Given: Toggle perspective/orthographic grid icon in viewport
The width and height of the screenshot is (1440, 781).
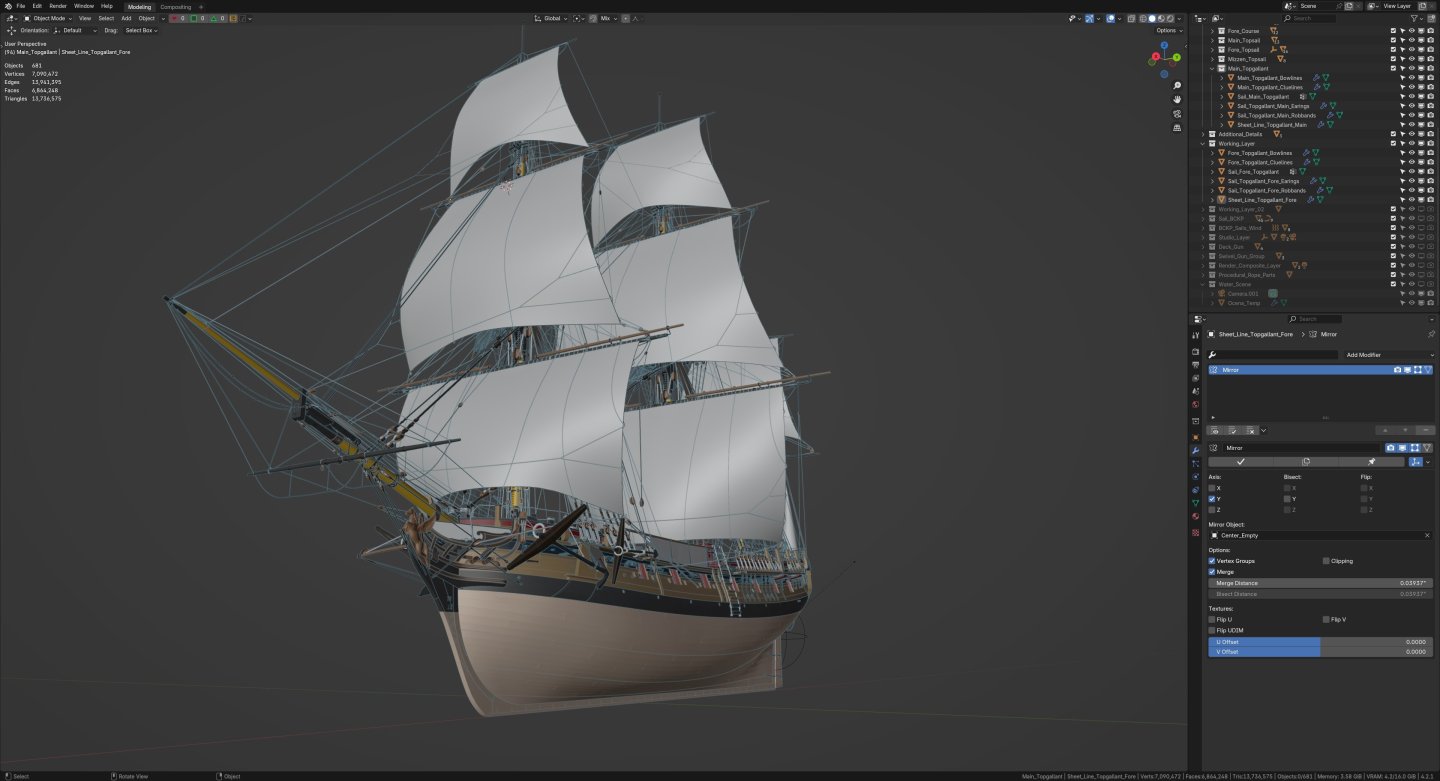Looking at the screenshot, I should (1177, 128).
